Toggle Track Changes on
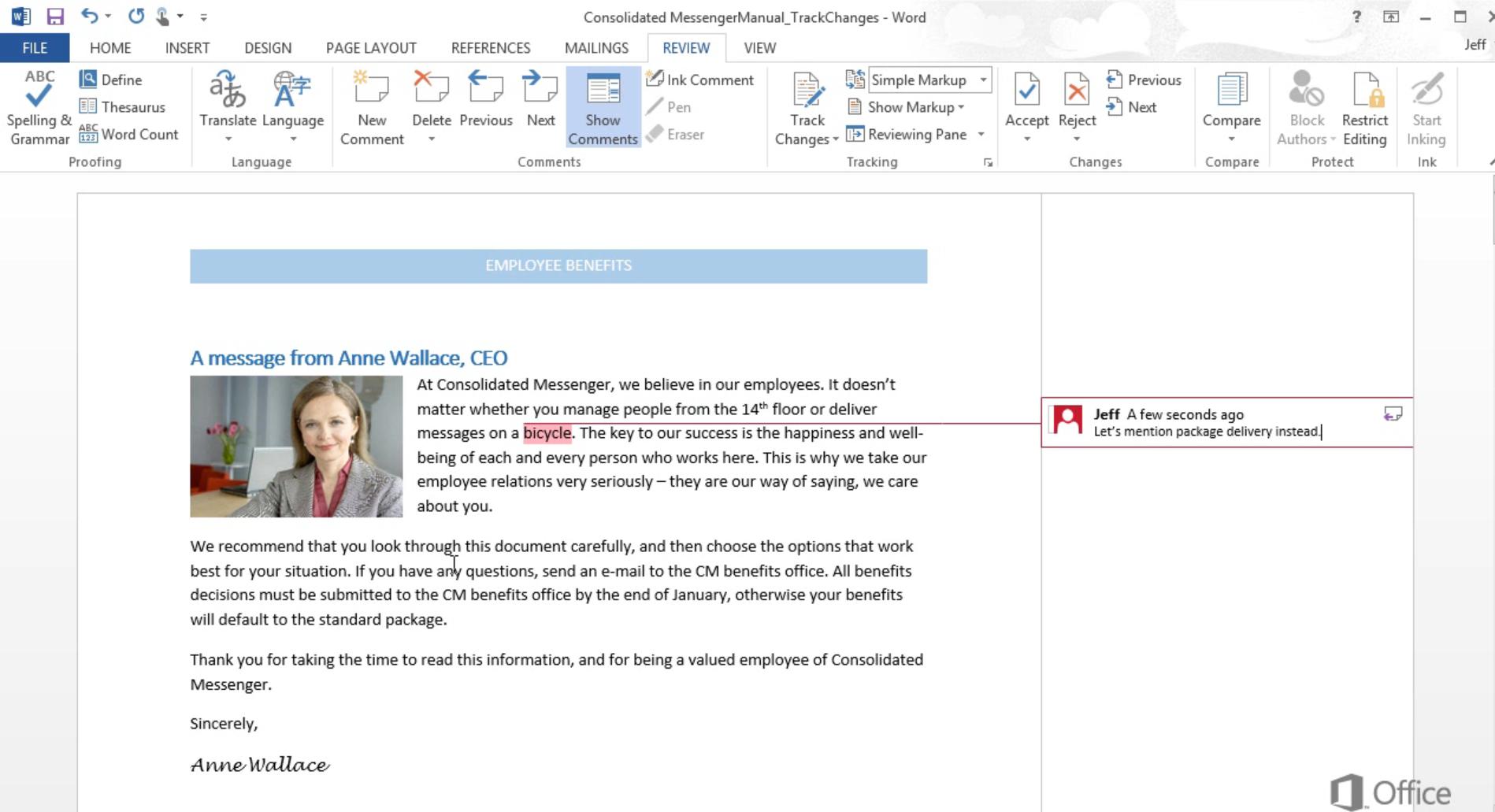The width and height of the screenshot is (1495, 812). point(807,98)
